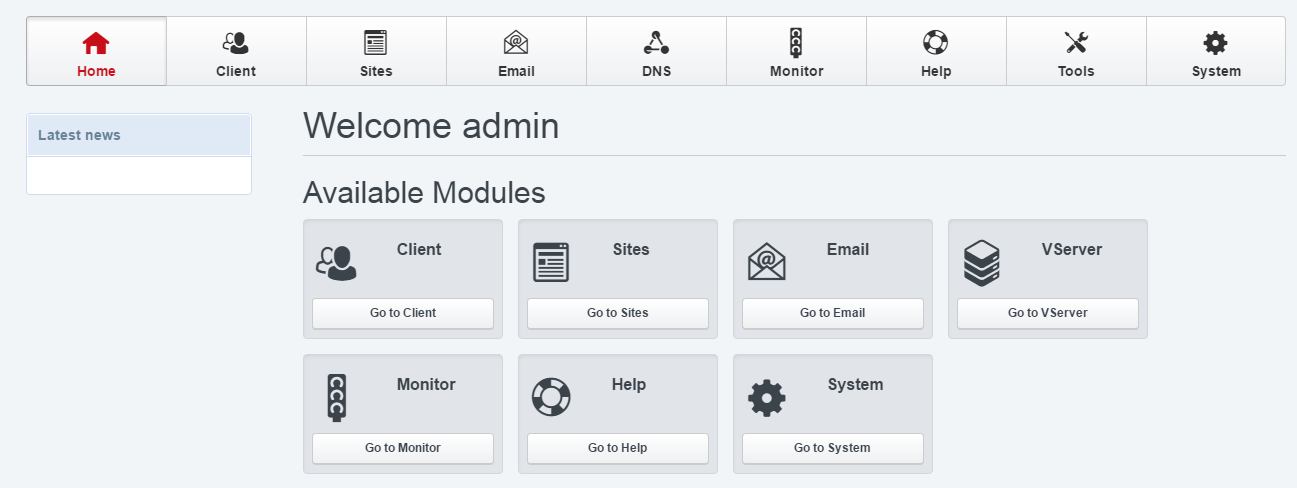Click the Go to Help button
Screen dimensions: 1297x488
coord(617,448)
